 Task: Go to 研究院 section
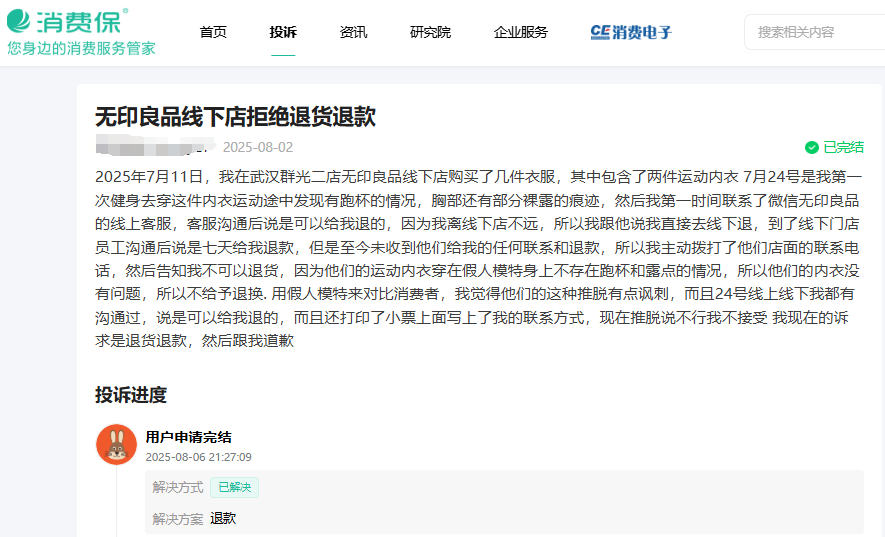pos(430,32)
